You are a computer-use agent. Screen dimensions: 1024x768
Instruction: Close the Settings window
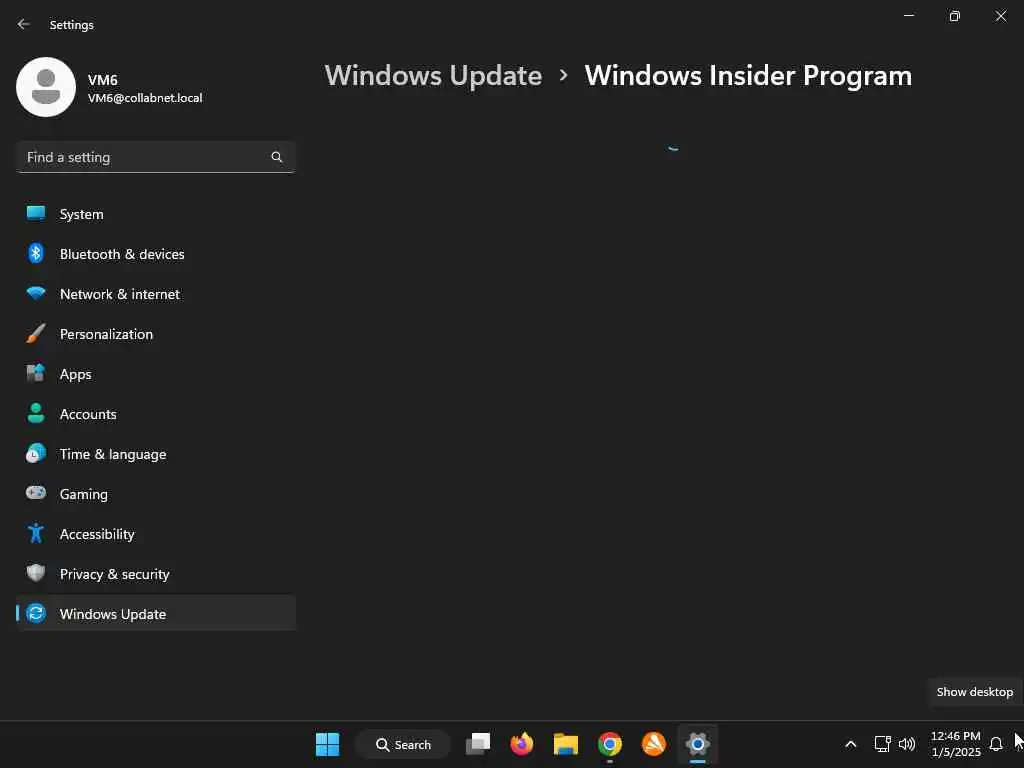coord(1000,16)
